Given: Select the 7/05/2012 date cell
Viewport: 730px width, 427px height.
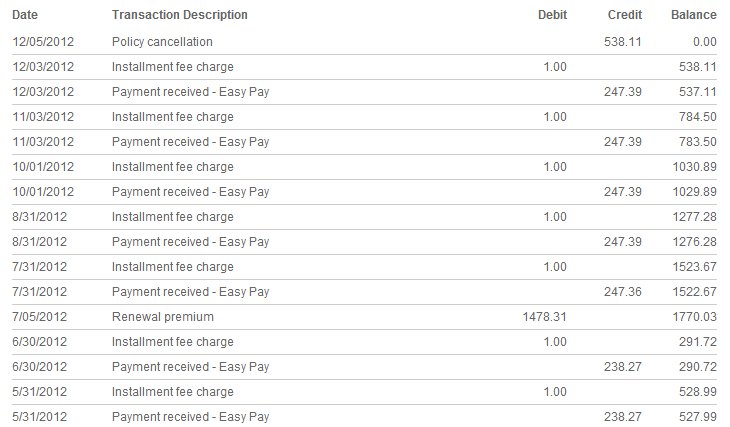Looking at the screenshot, I should (x=40, y=317).
